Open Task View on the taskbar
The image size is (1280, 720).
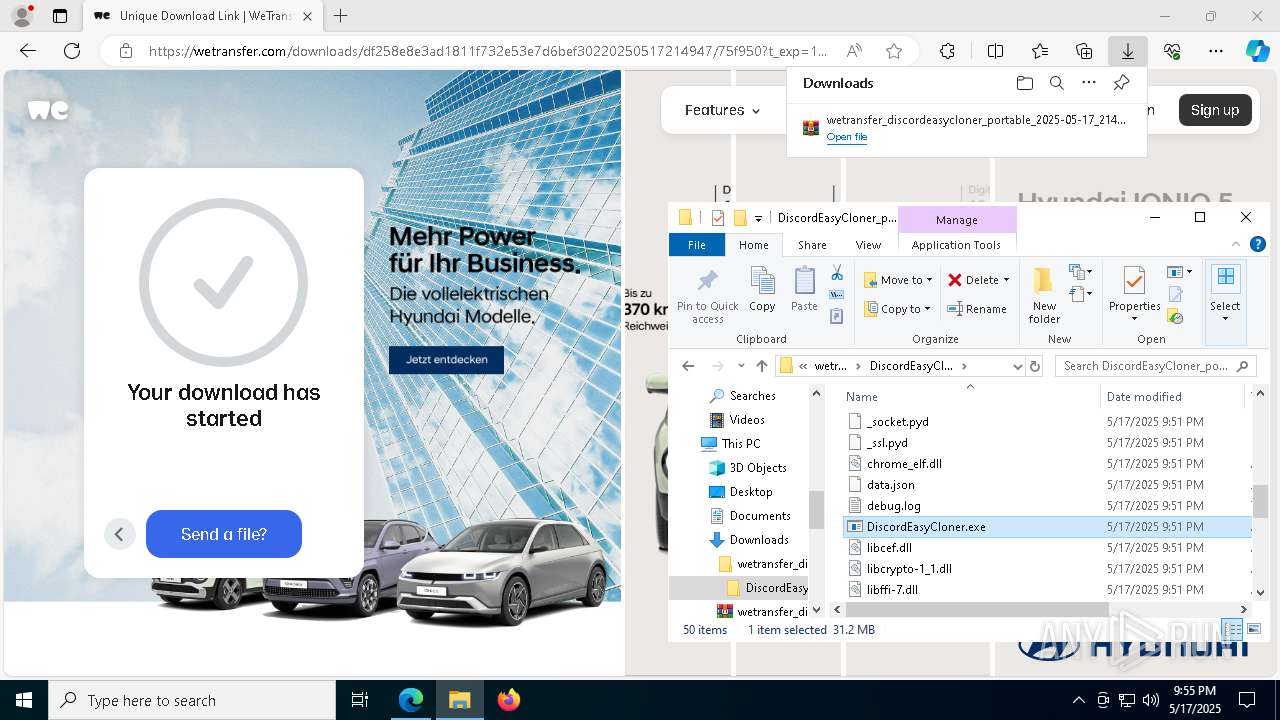pyautogui.click(x=360, y=700)
